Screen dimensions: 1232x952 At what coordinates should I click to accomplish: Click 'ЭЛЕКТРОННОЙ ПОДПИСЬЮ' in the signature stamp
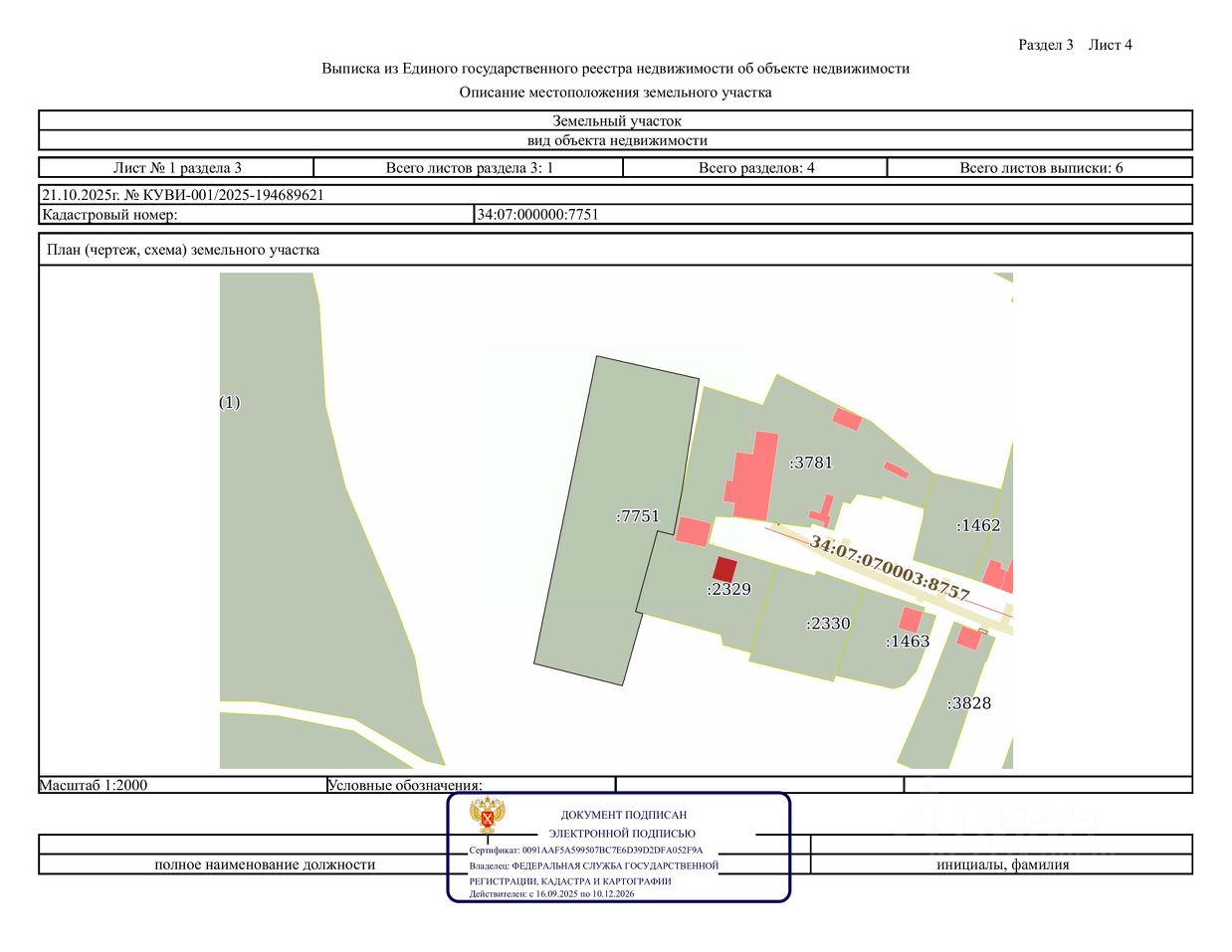click(x=622, y=834)
